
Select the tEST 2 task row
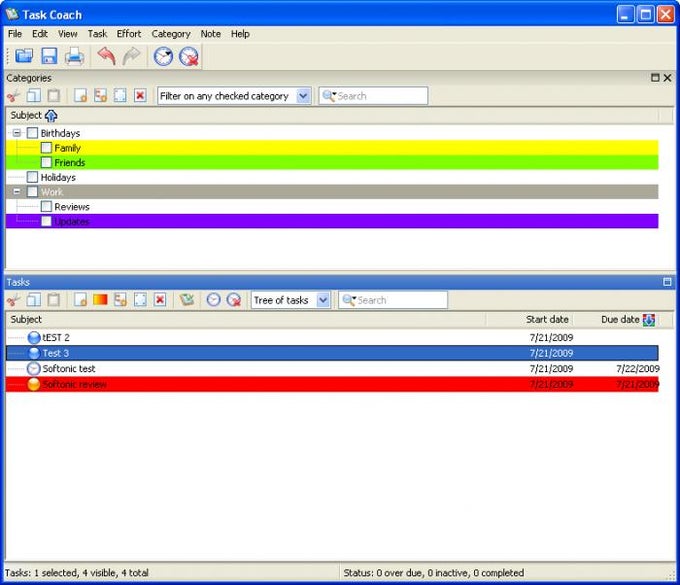332,337
